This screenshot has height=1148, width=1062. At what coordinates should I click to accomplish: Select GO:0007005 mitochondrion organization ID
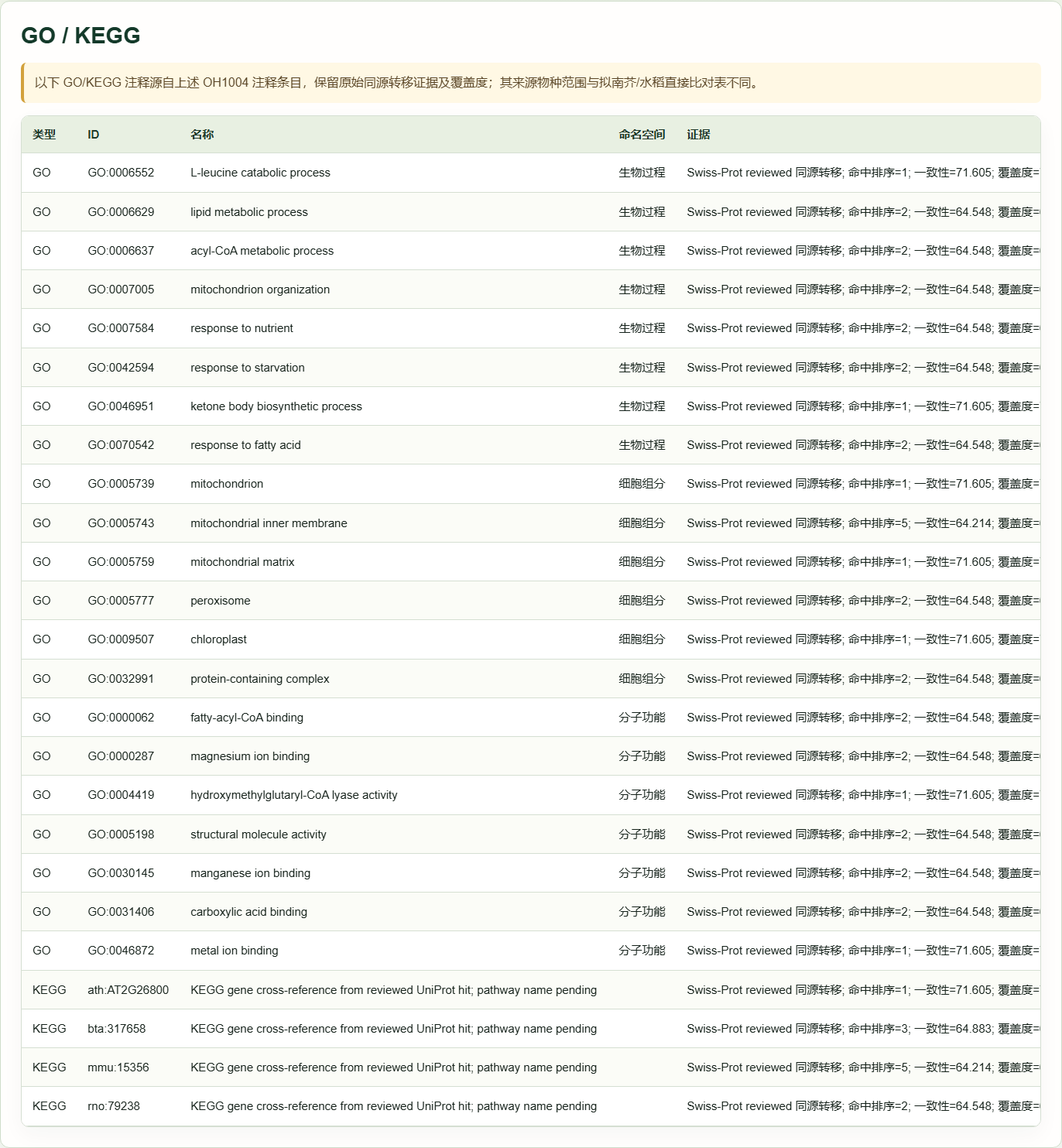point(121,290)
